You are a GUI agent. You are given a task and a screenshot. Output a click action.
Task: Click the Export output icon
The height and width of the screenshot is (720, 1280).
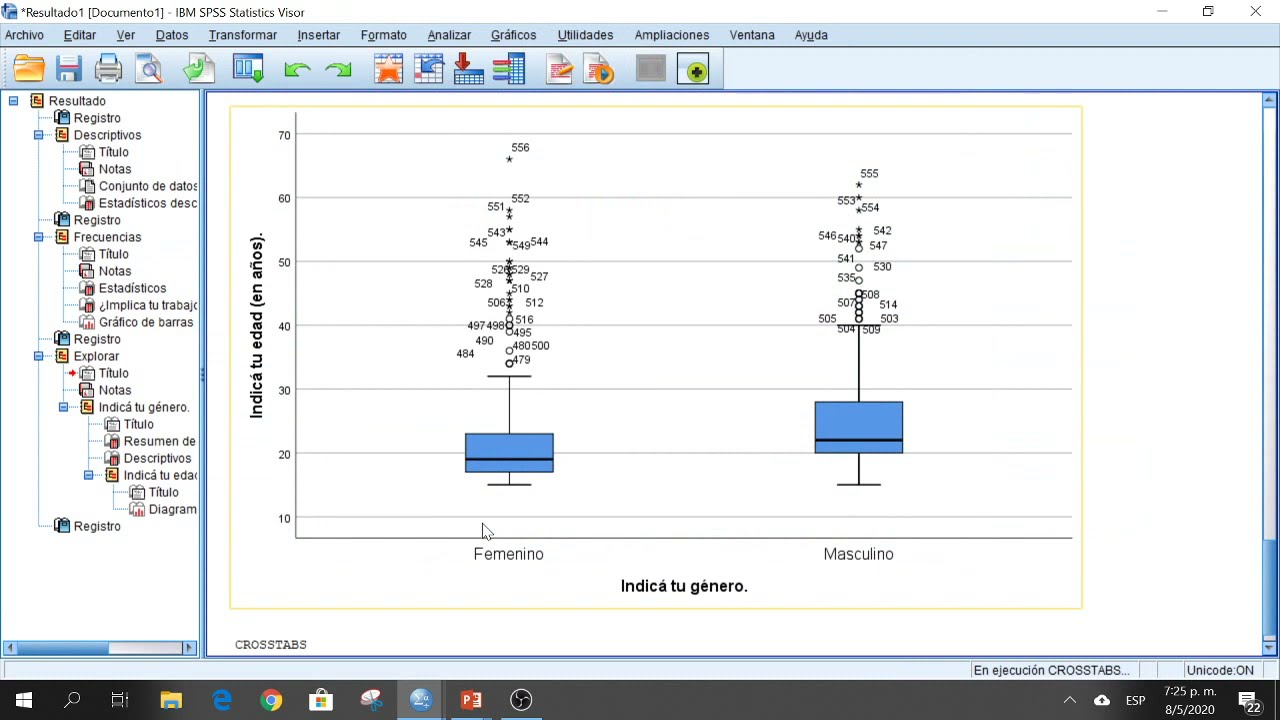click(198, 69)
